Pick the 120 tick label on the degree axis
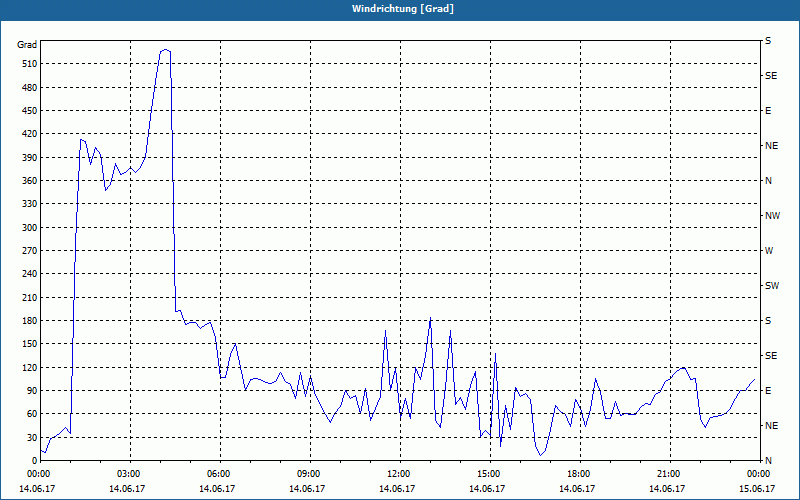 pyautogui.click(x=29, y=367)
